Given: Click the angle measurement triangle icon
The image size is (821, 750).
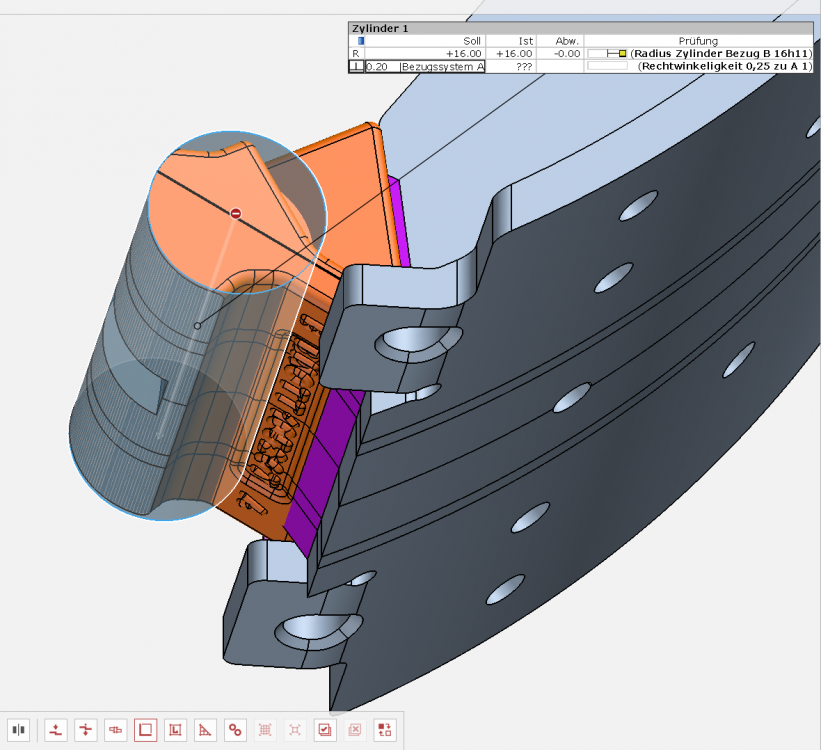Looking at the screenshot, I should click(x=205, y=730).
